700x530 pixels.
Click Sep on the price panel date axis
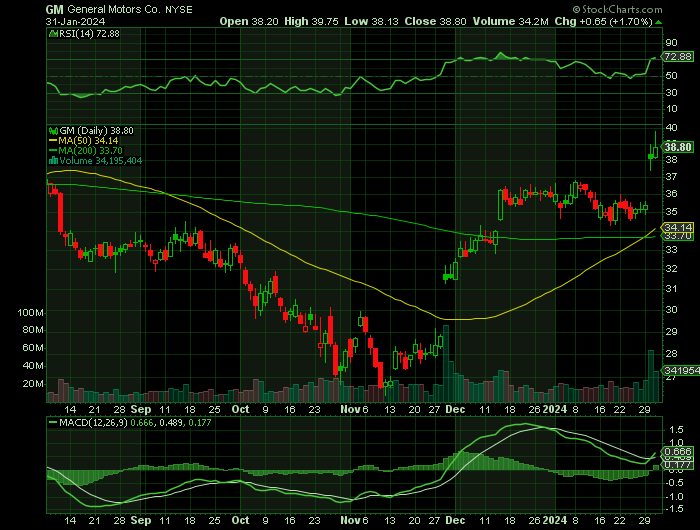pos(141,409)
